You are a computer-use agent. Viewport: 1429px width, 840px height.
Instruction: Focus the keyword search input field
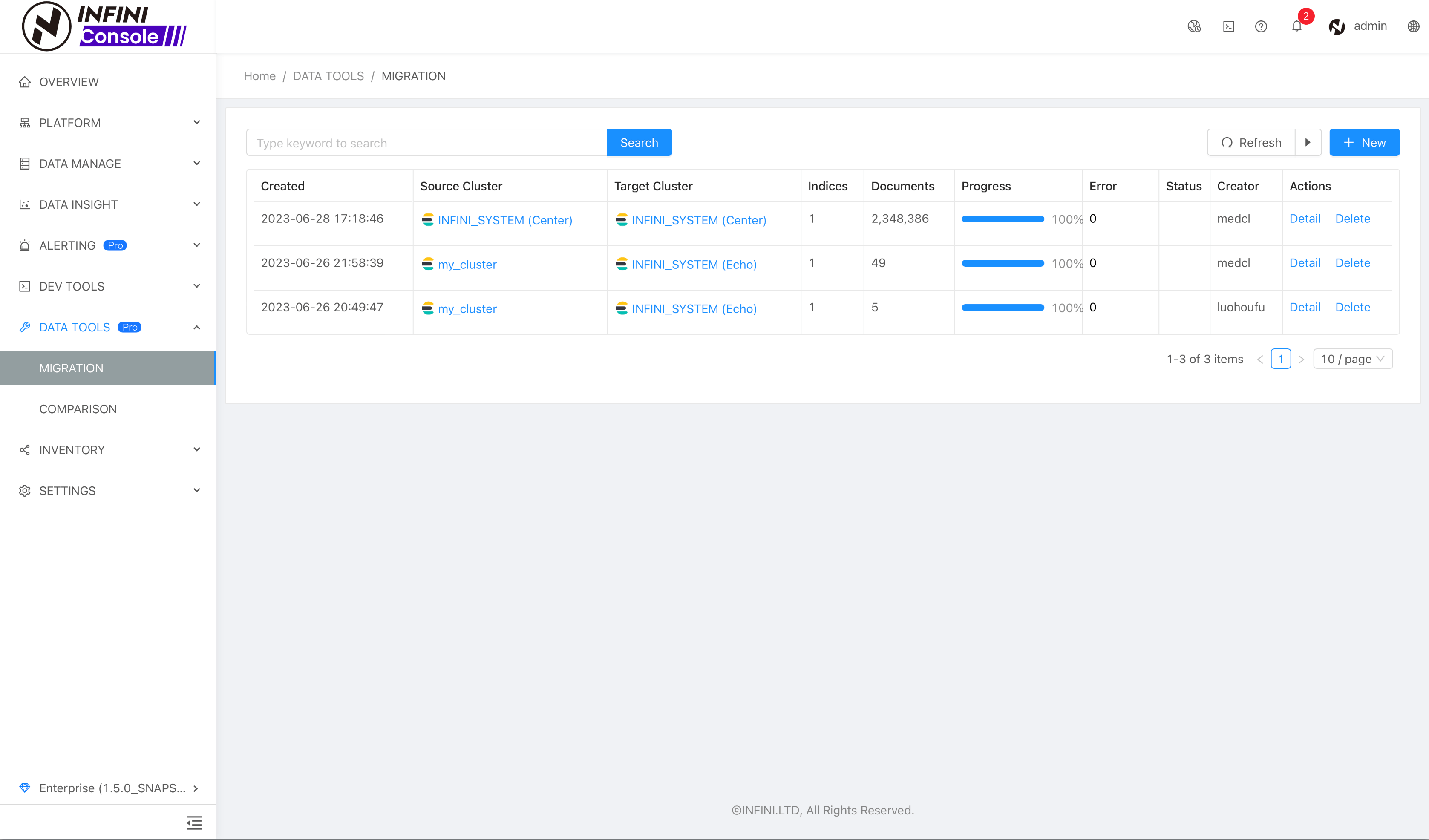[426, 142]
